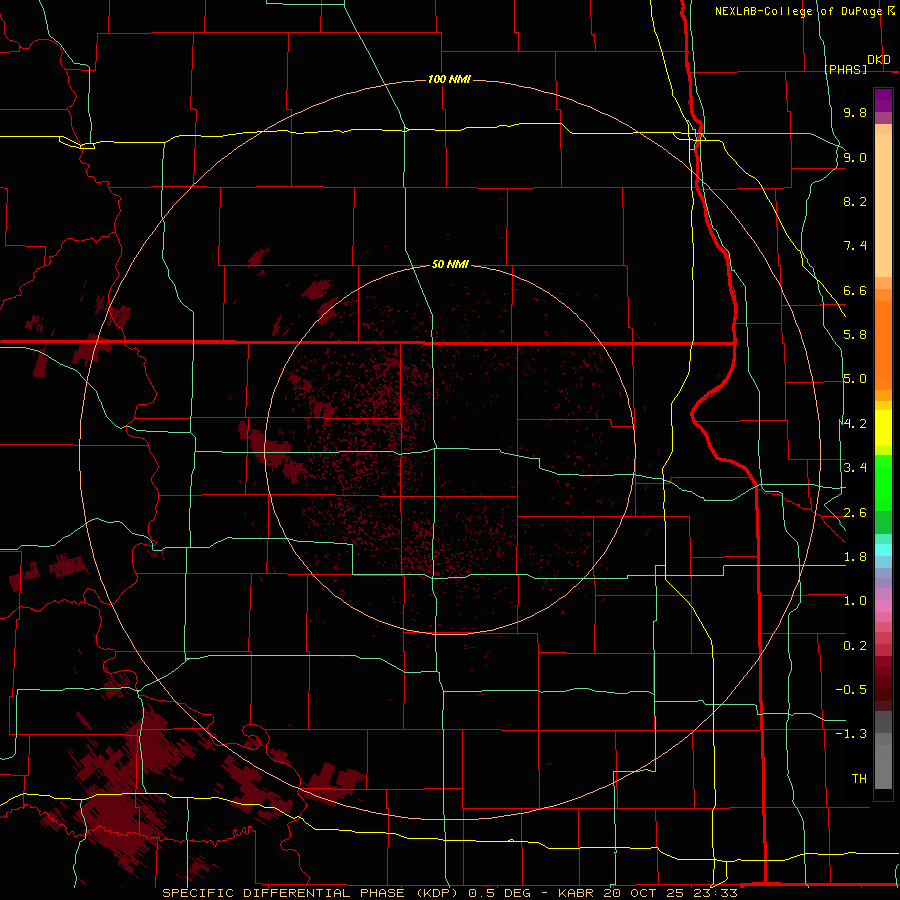Pick the gray segment near the TH label

(883, 766)
